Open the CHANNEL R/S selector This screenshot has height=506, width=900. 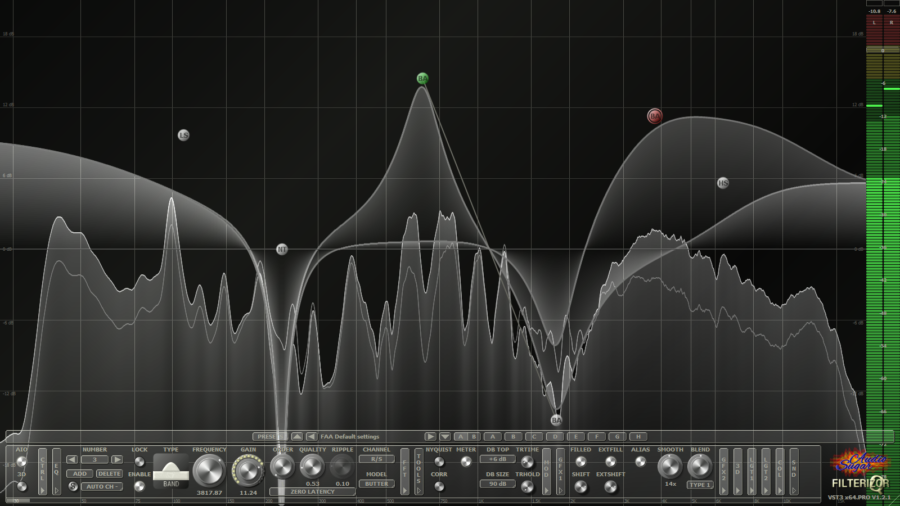pos(377,459)
